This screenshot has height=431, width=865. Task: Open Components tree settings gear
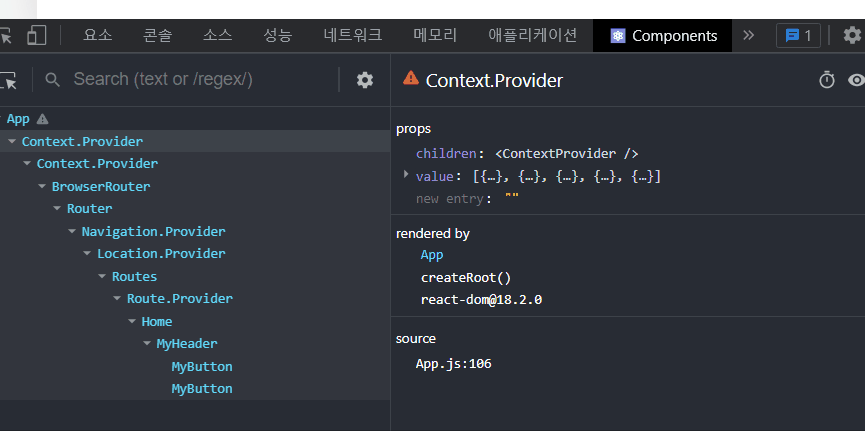point(365,80)
